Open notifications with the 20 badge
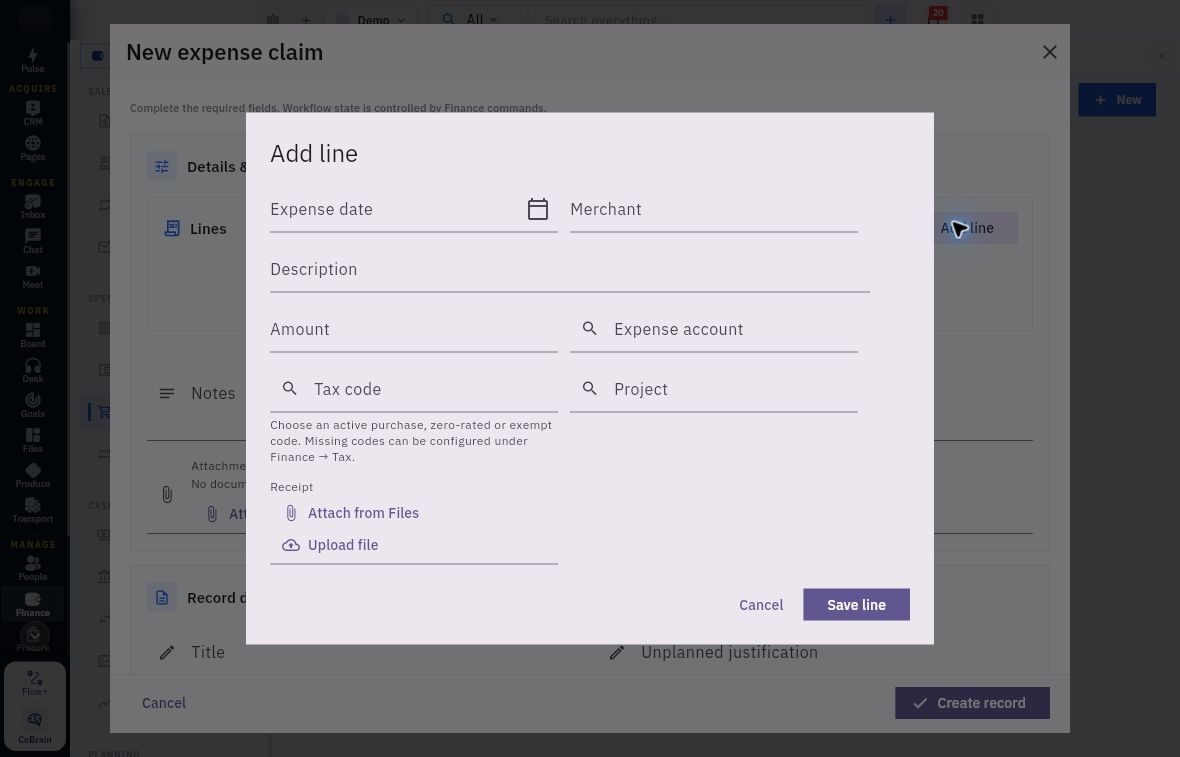This screenshot has width=1180, height=757. coord(935,18)
